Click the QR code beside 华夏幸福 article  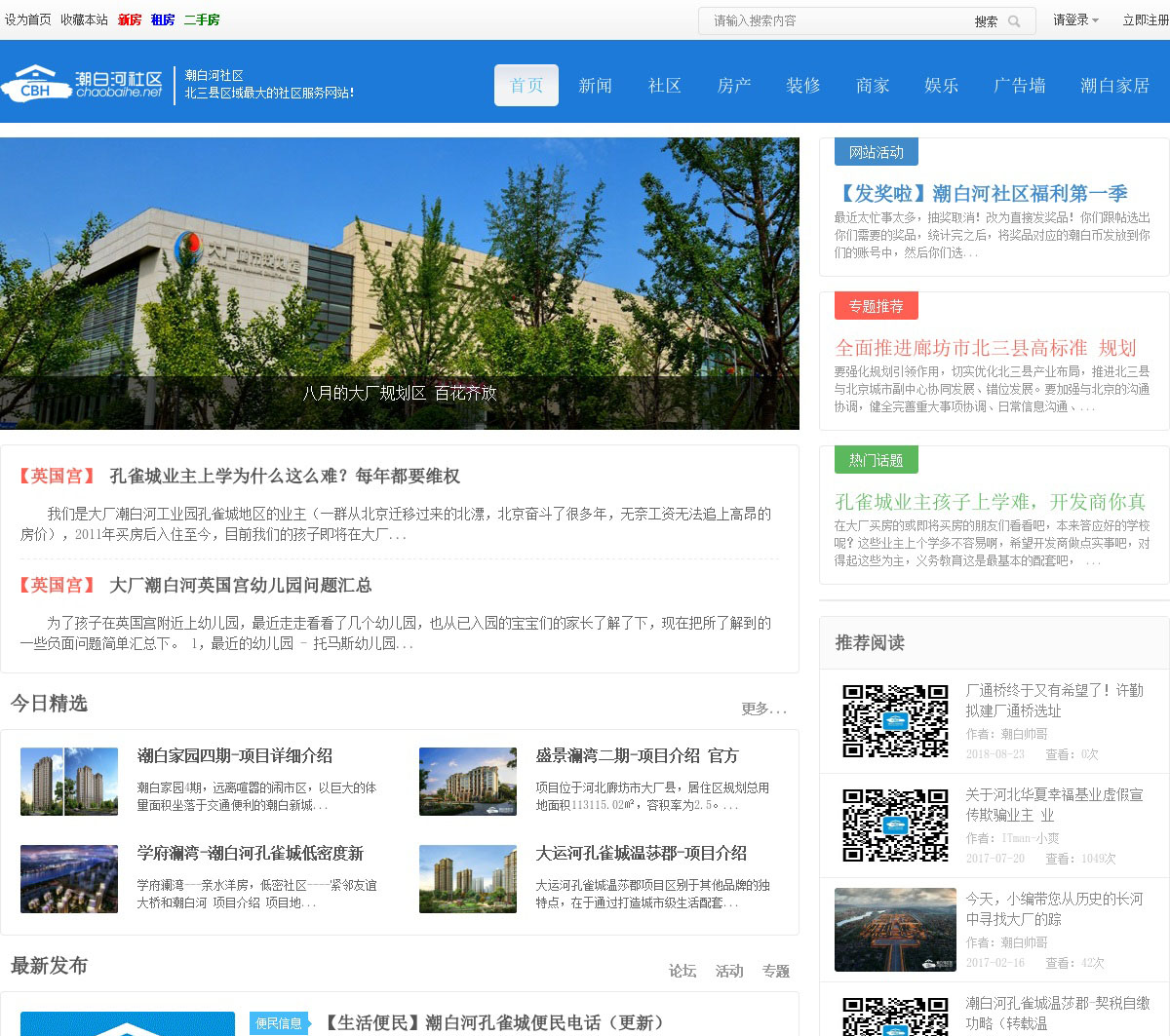pos(895,825)
